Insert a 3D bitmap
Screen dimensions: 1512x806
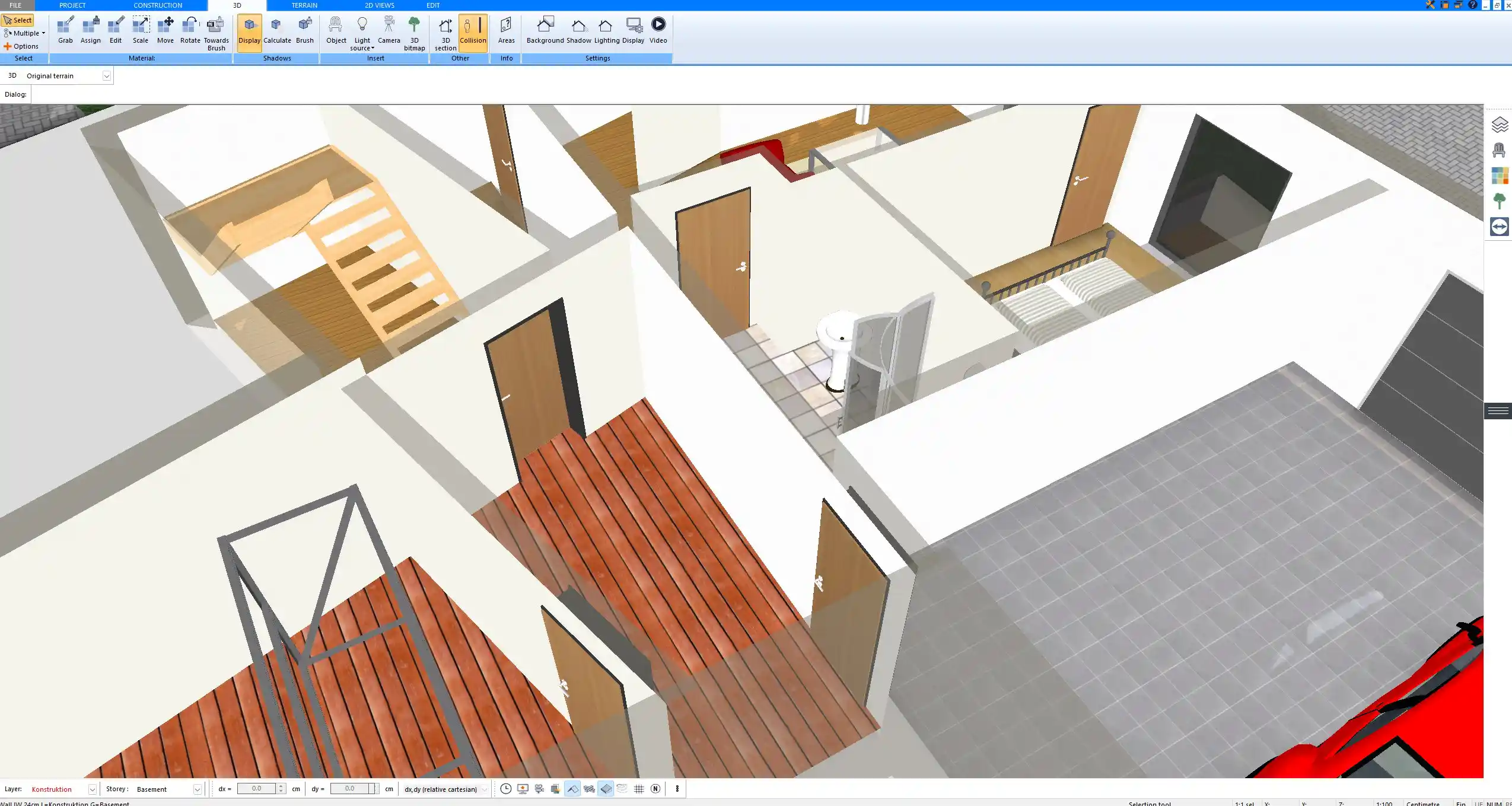(x=414, y=34)
